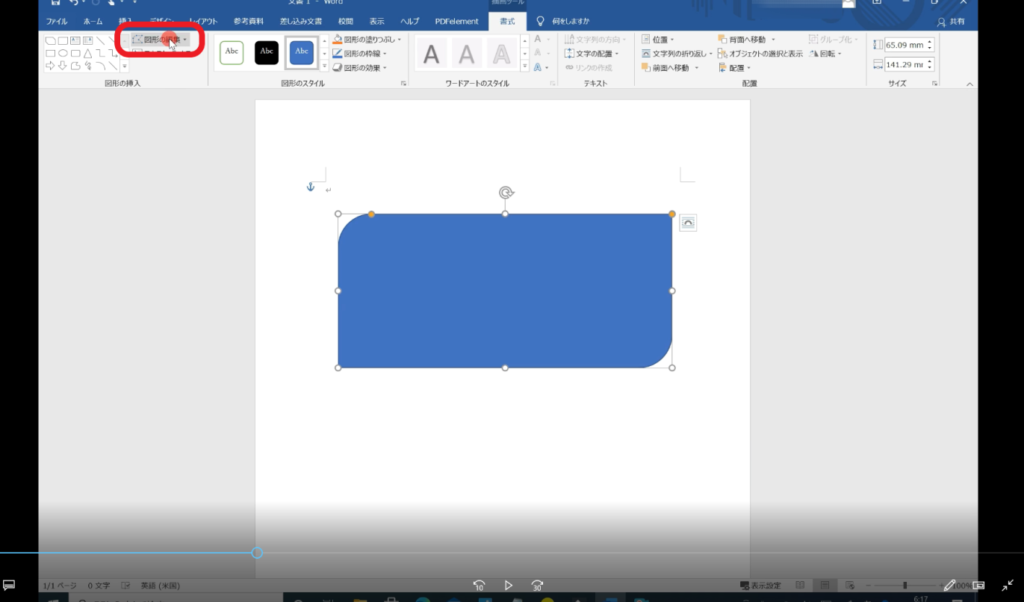Open オブジェクトの選択と表示 selection pane

click(x=764, y=54)
